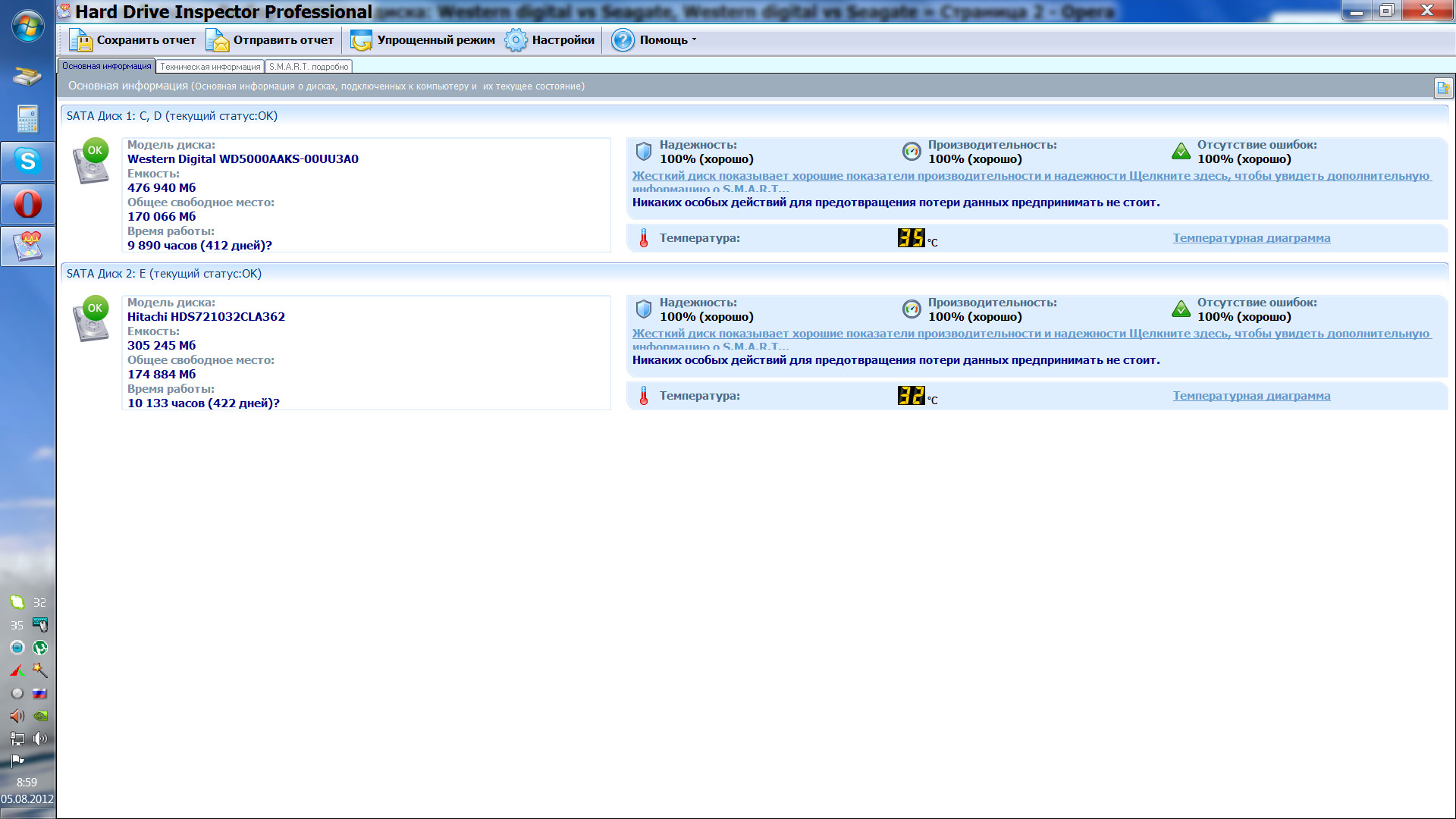Click the network connection tray icon
The height and width of the screenshot is (819, 1456).
17,739
